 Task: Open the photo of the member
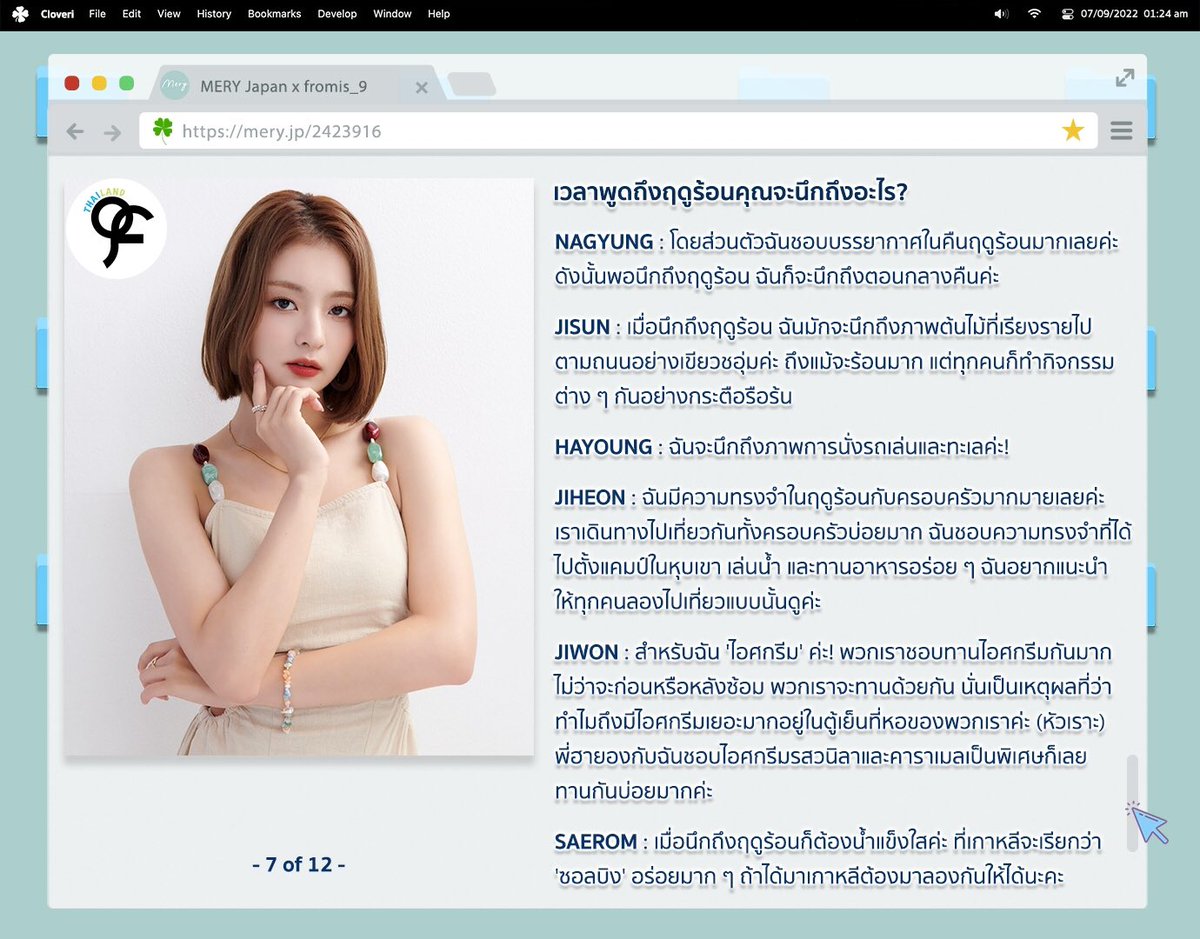[299, 467]
